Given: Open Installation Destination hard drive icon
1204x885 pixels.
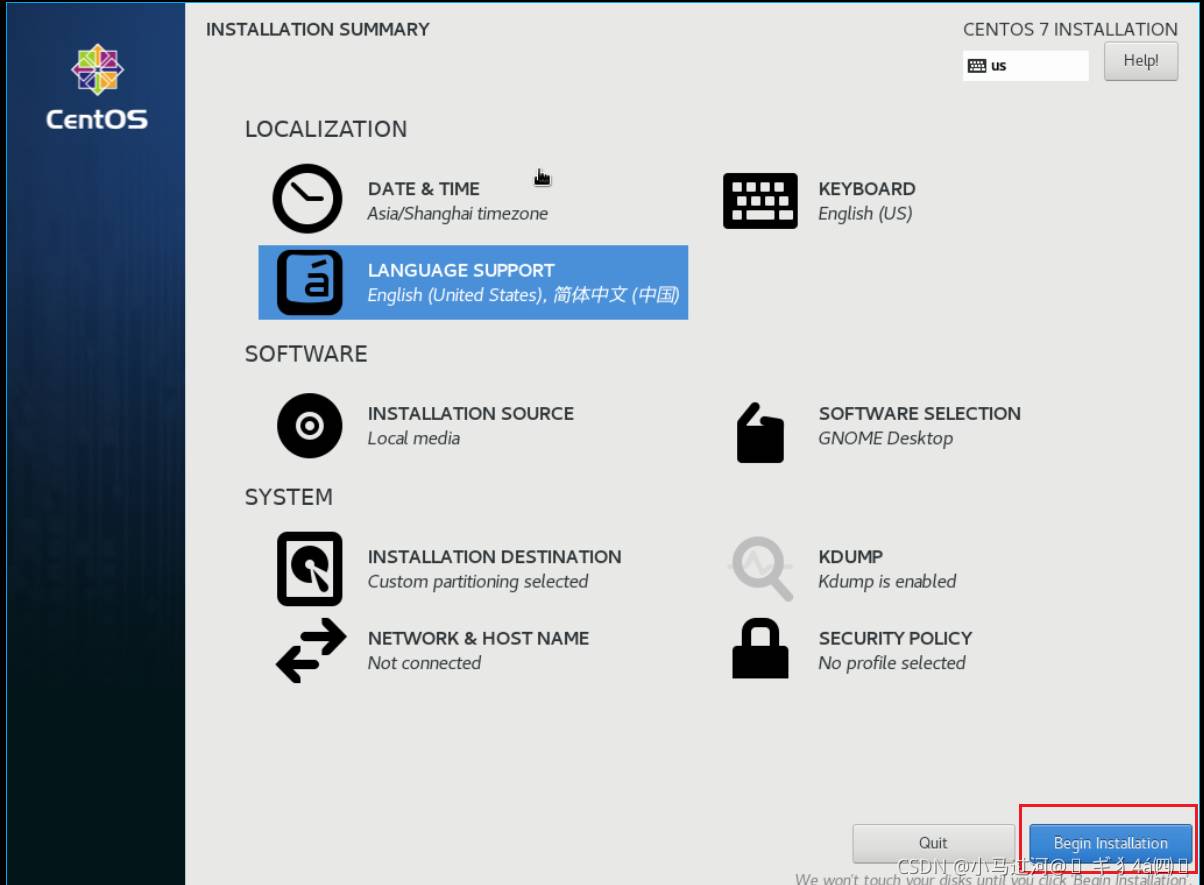Looking at the screenshot, I should click(x=309, y=569).
